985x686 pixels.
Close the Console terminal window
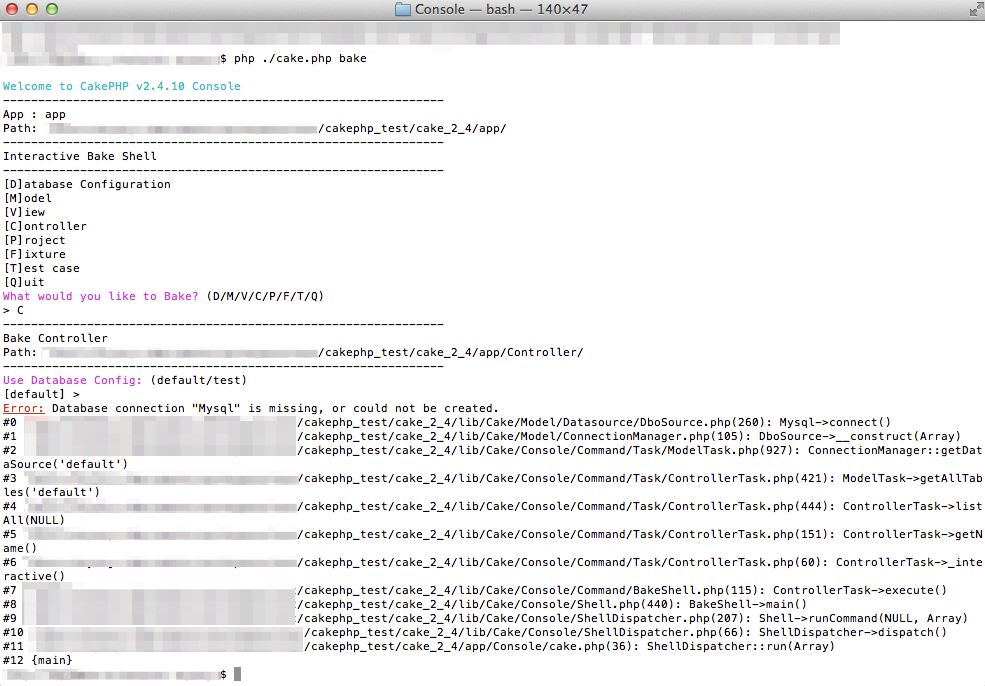pyautogui.click(x=12, y=9)
